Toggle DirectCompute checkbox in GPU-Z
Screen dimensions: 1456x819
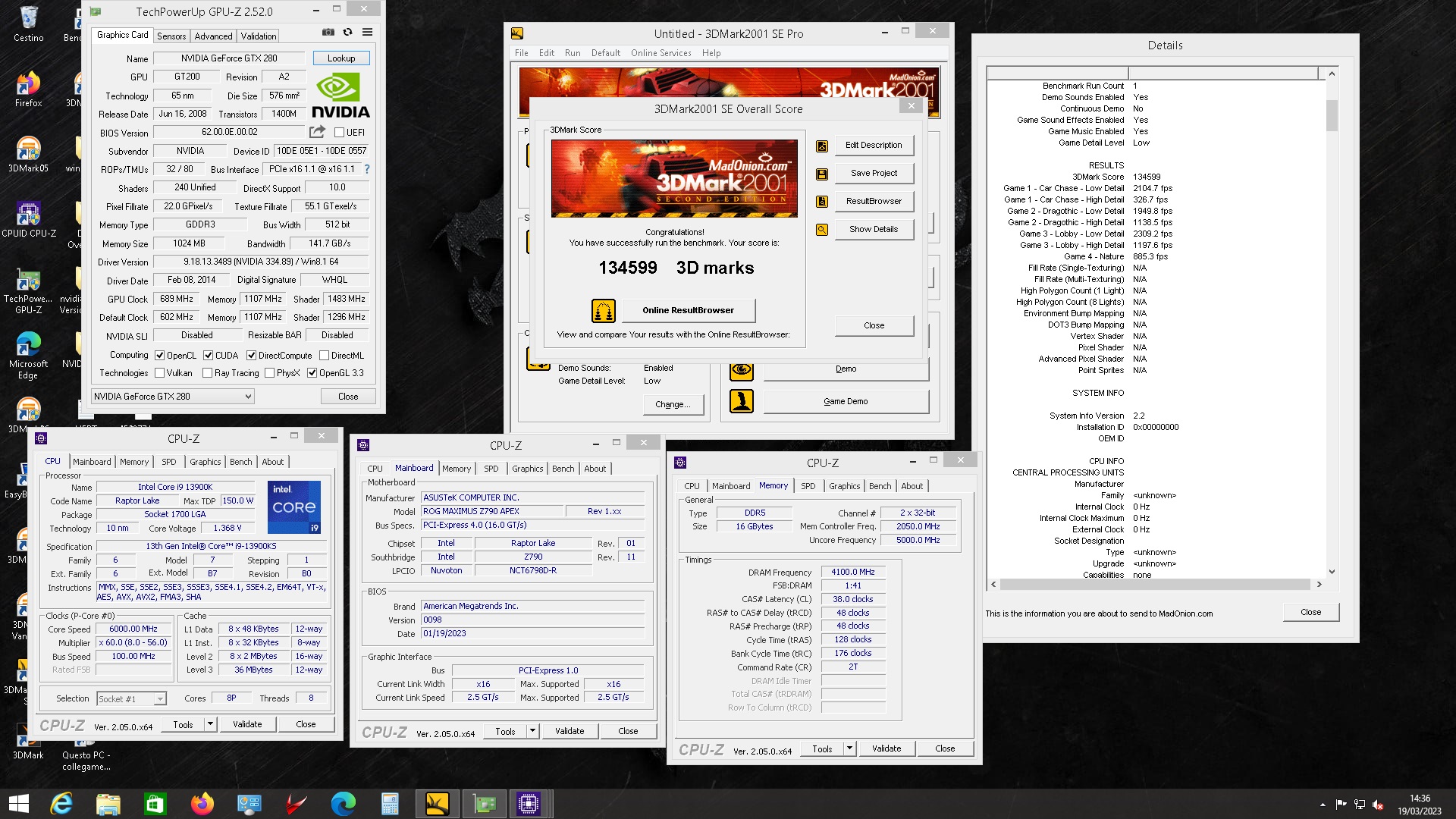[x=251, y=356]
